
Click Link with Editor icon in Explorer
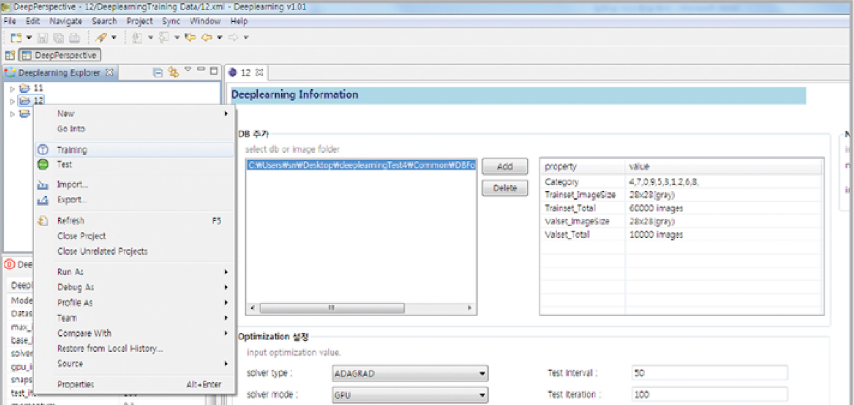[173, 72]
